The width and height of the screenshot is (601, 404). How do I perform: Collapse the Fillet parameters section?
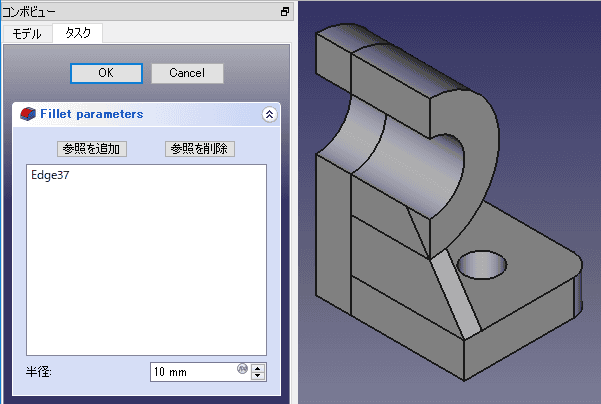[269, 114]
